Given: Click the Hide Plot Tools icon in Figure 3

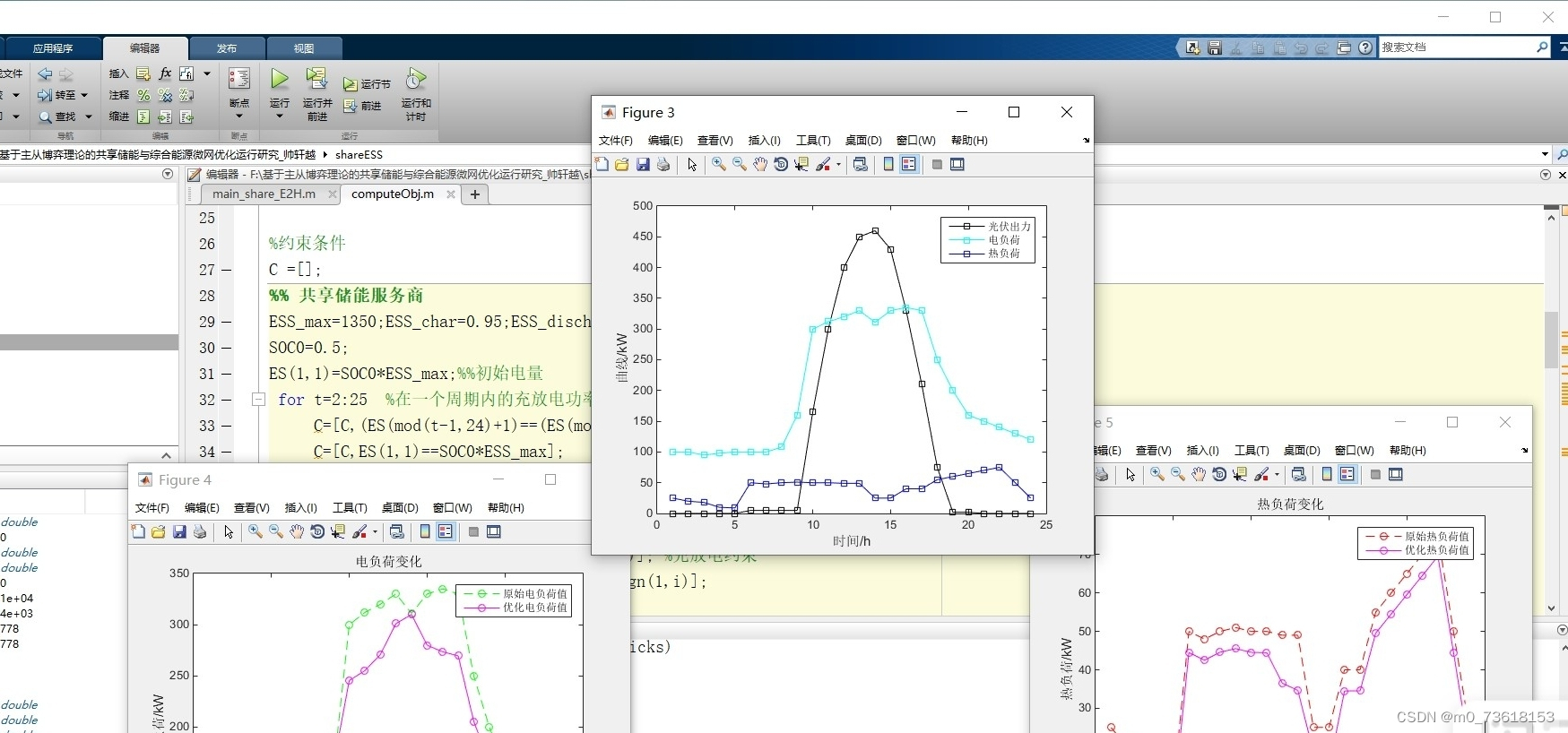Looking at the screenshot, I should 937,164.
